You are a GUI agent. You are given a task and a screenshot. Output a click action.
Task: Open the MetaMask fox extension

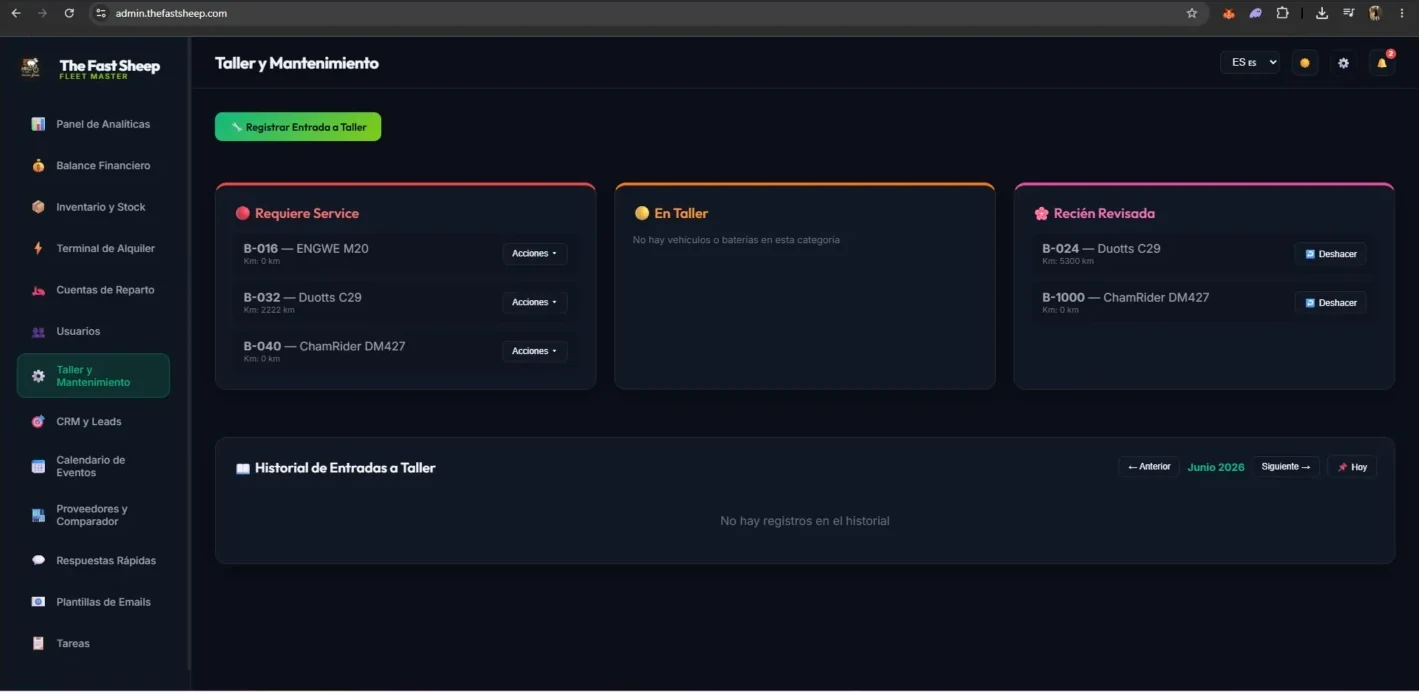[x=1229, y=13]
